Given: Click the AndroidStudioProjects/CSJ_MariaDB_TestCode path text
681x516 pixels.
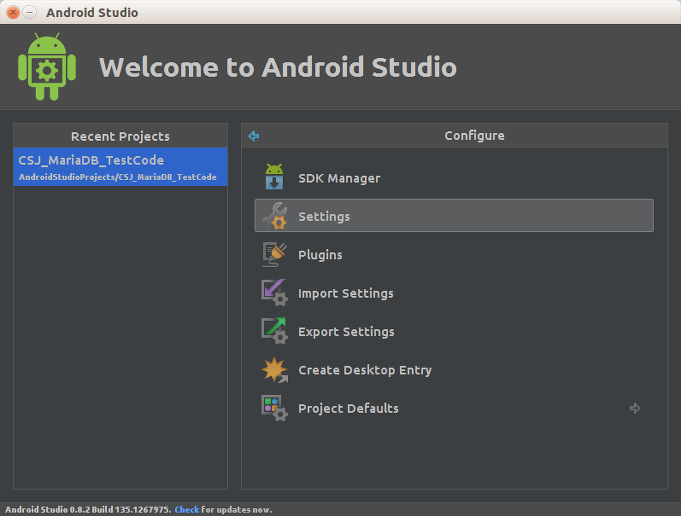Looking at the screenshot, I should (x=117, y=177).
